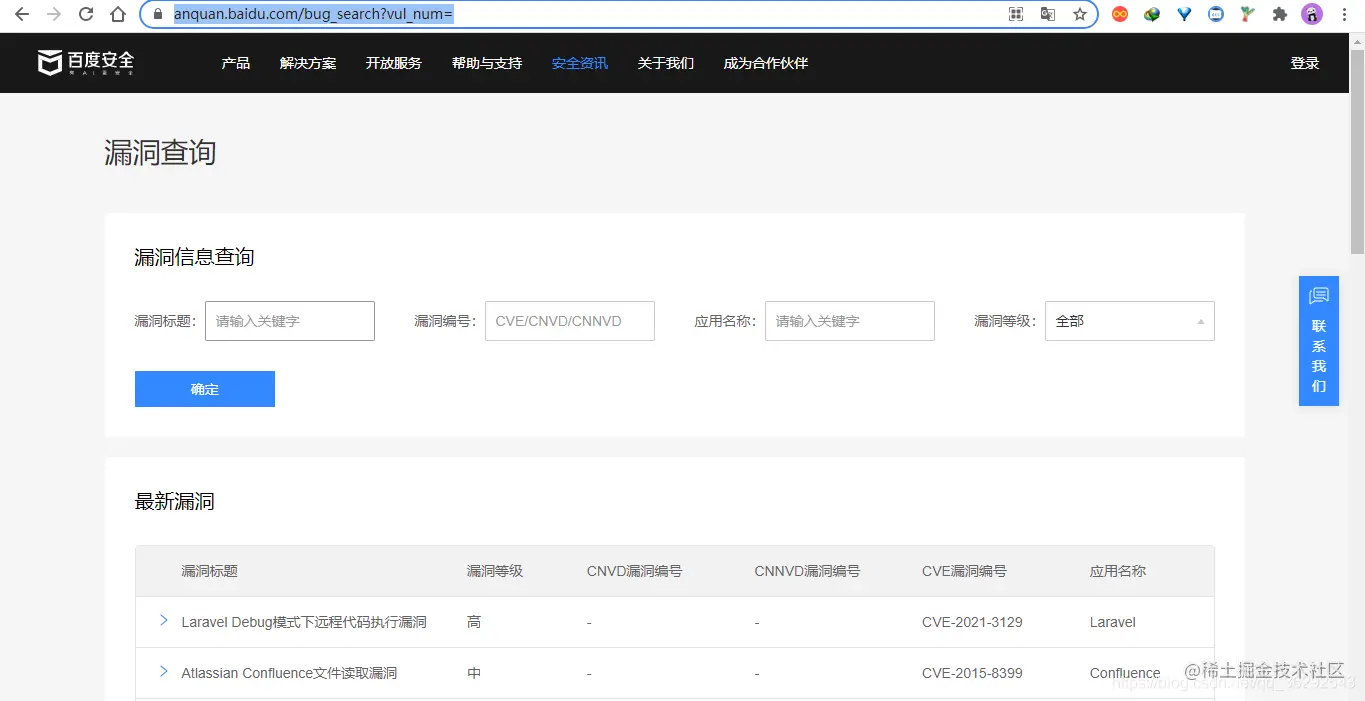
Task: Open the Google Translate page icon
Action: (x=1047, y=14)
